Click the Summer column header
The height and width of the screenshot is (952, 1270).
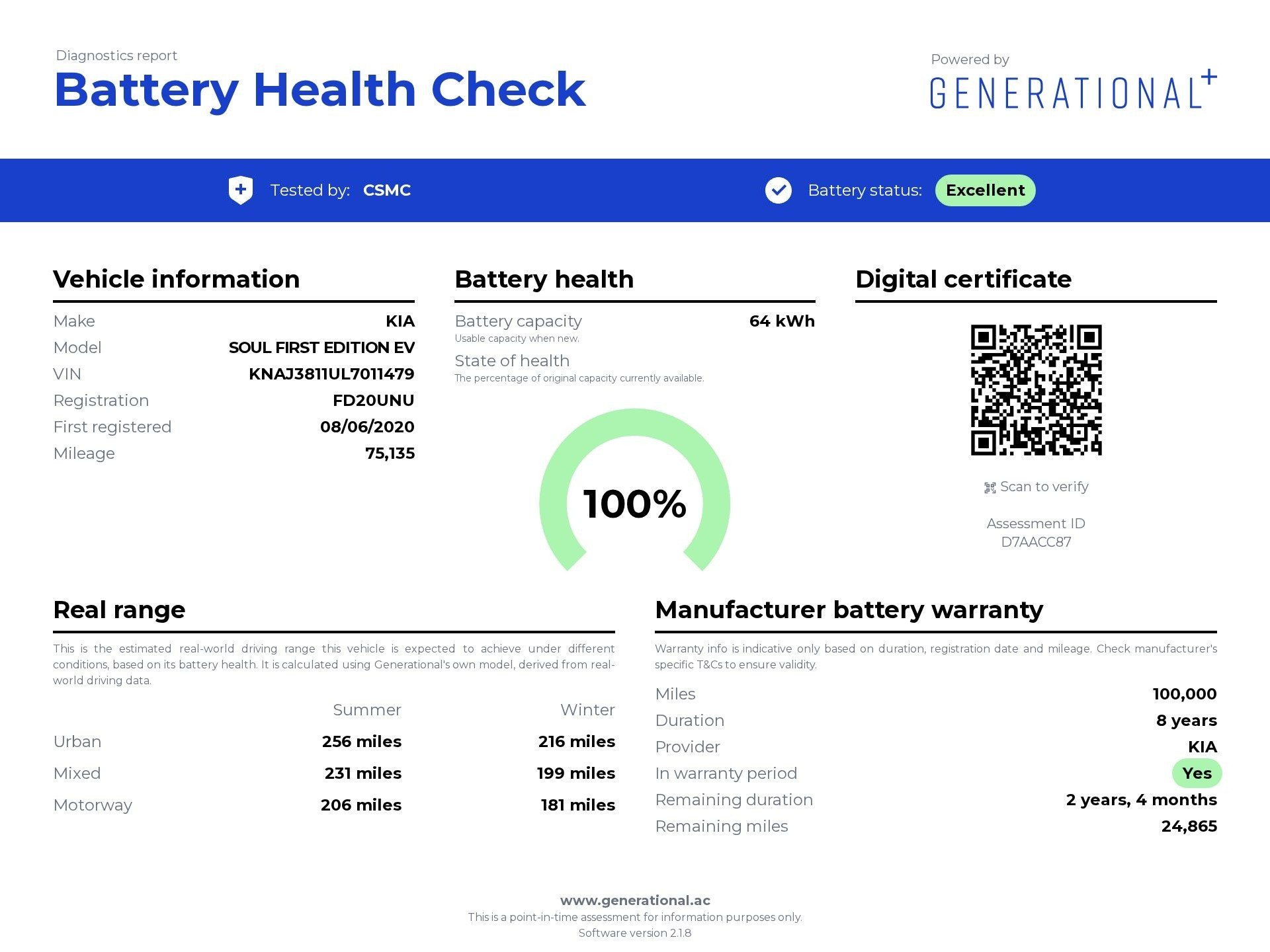click(x=367, y=709)
